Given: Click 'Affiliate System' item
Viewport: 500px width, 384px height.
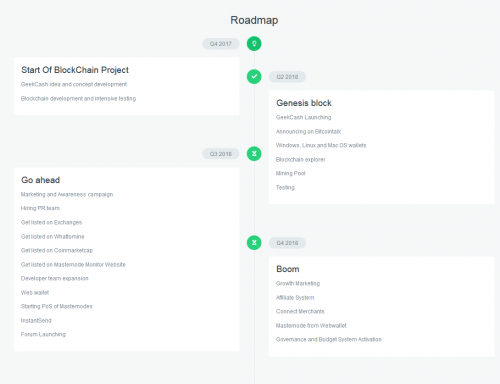Looking at the screenshot, I should coord(295,297).
